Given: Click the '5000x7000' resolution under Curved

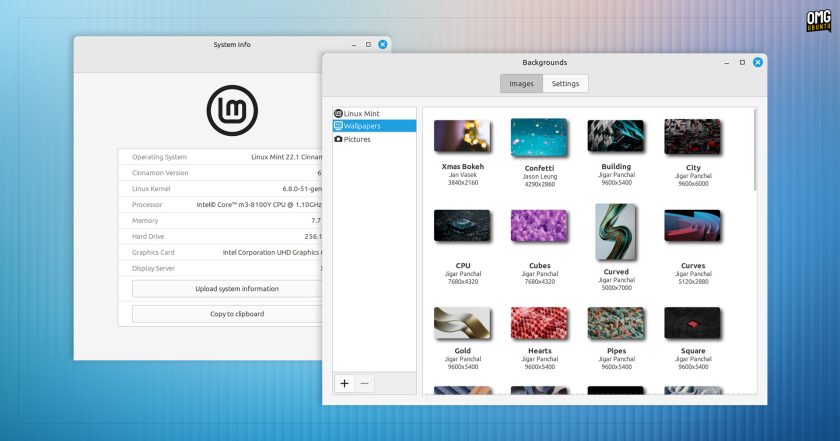Looking at the screenshot, I should (616, 288).
